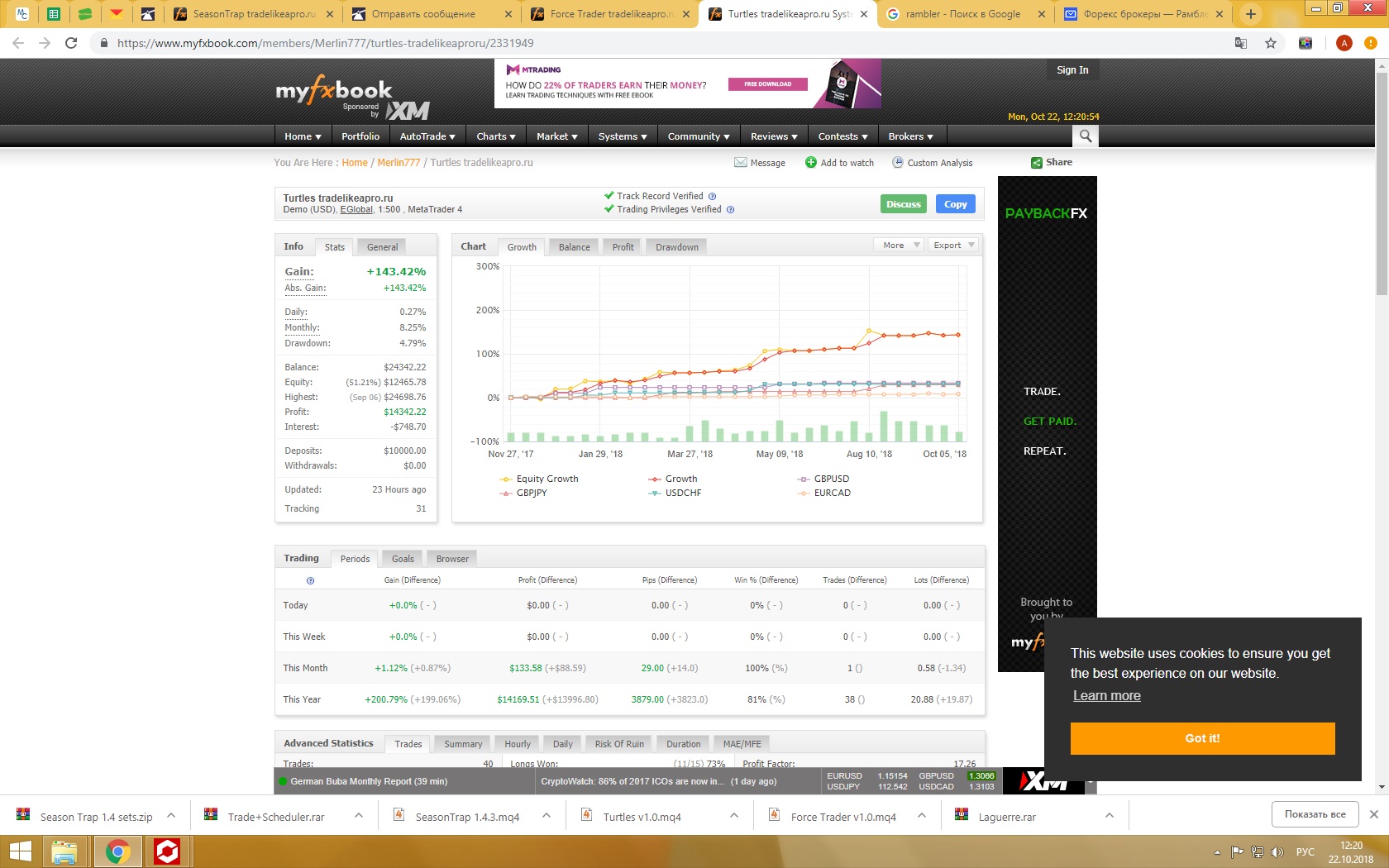The image size is (1389, 868).
Task: Click the Message envelope icon
Action: [x=741, y=163]
